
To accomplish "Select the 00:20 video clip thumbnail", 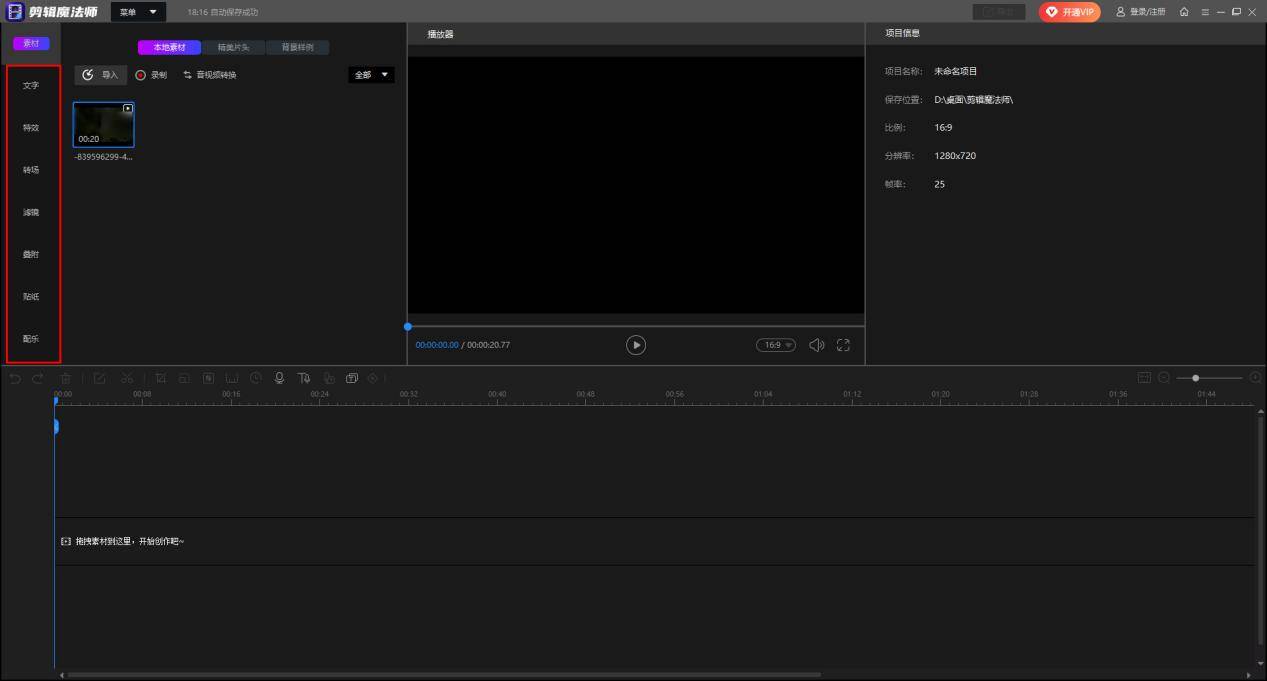I will 103,125.
